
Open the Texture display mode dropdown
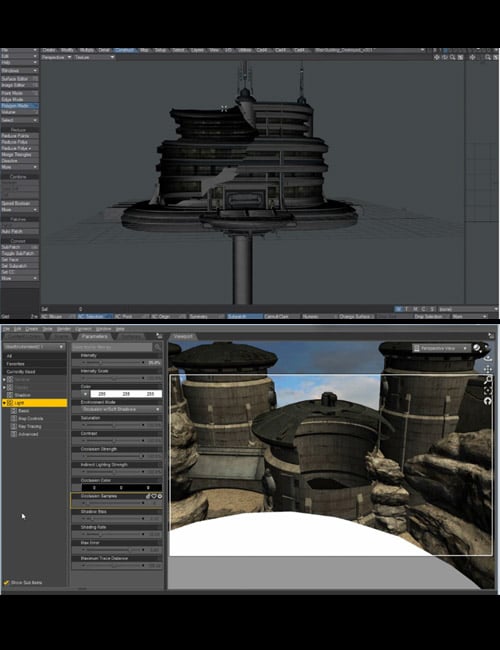(94, 57)
